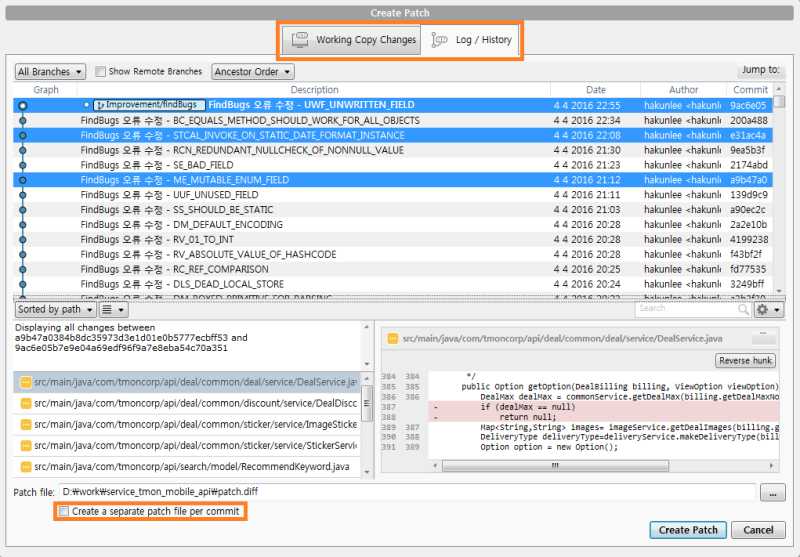The height and width of the screenshot is (557, 800).
Task: Open the All Branches dropdown
Action: point(50,72)
